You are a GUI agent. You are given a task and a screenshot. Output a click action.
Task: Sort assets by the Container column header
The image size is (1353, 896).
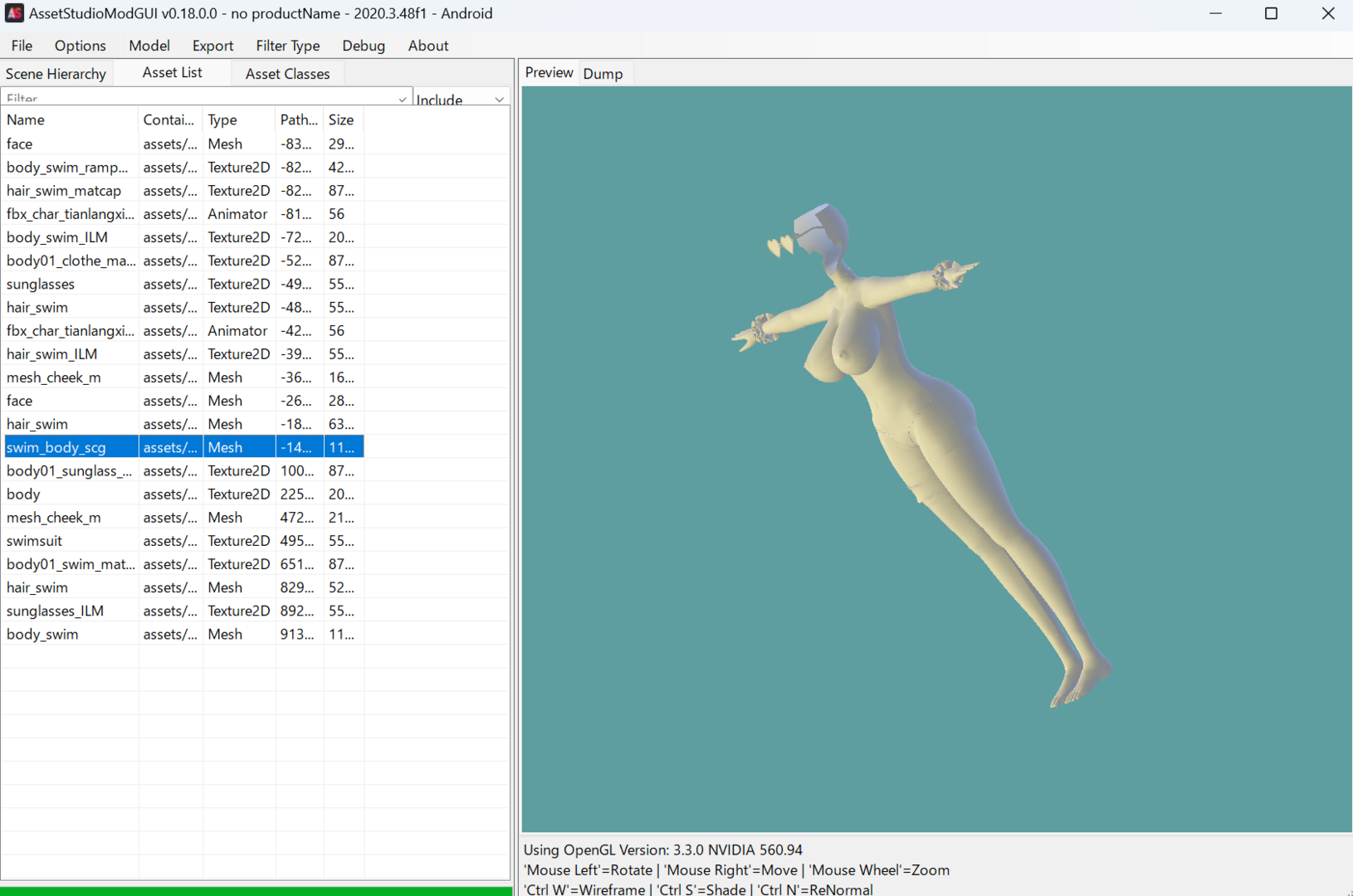[170, 119]
